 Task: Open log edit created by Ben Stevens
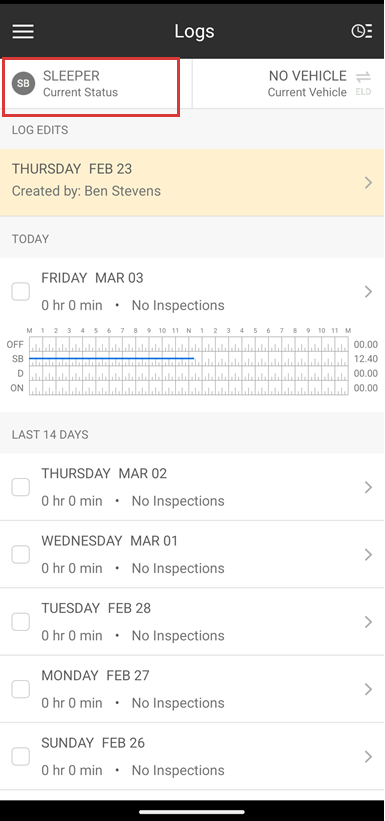coord(192,183)
